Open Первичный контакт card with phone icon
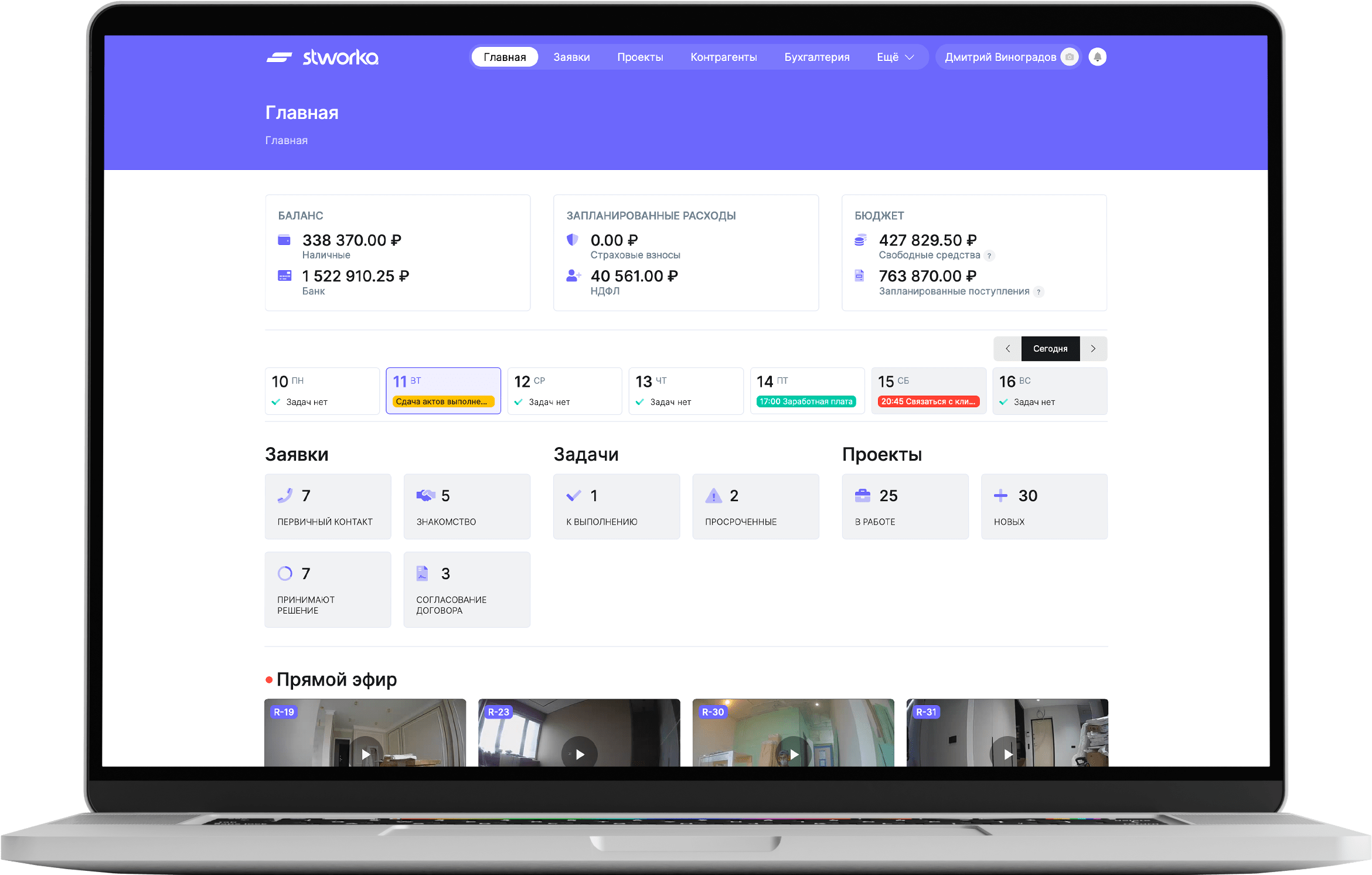 [x=328, y=506]
